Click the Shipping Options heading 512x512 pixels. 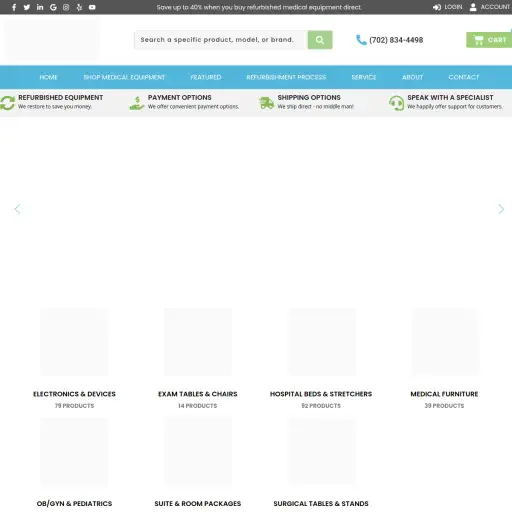[x=309, y=97]
